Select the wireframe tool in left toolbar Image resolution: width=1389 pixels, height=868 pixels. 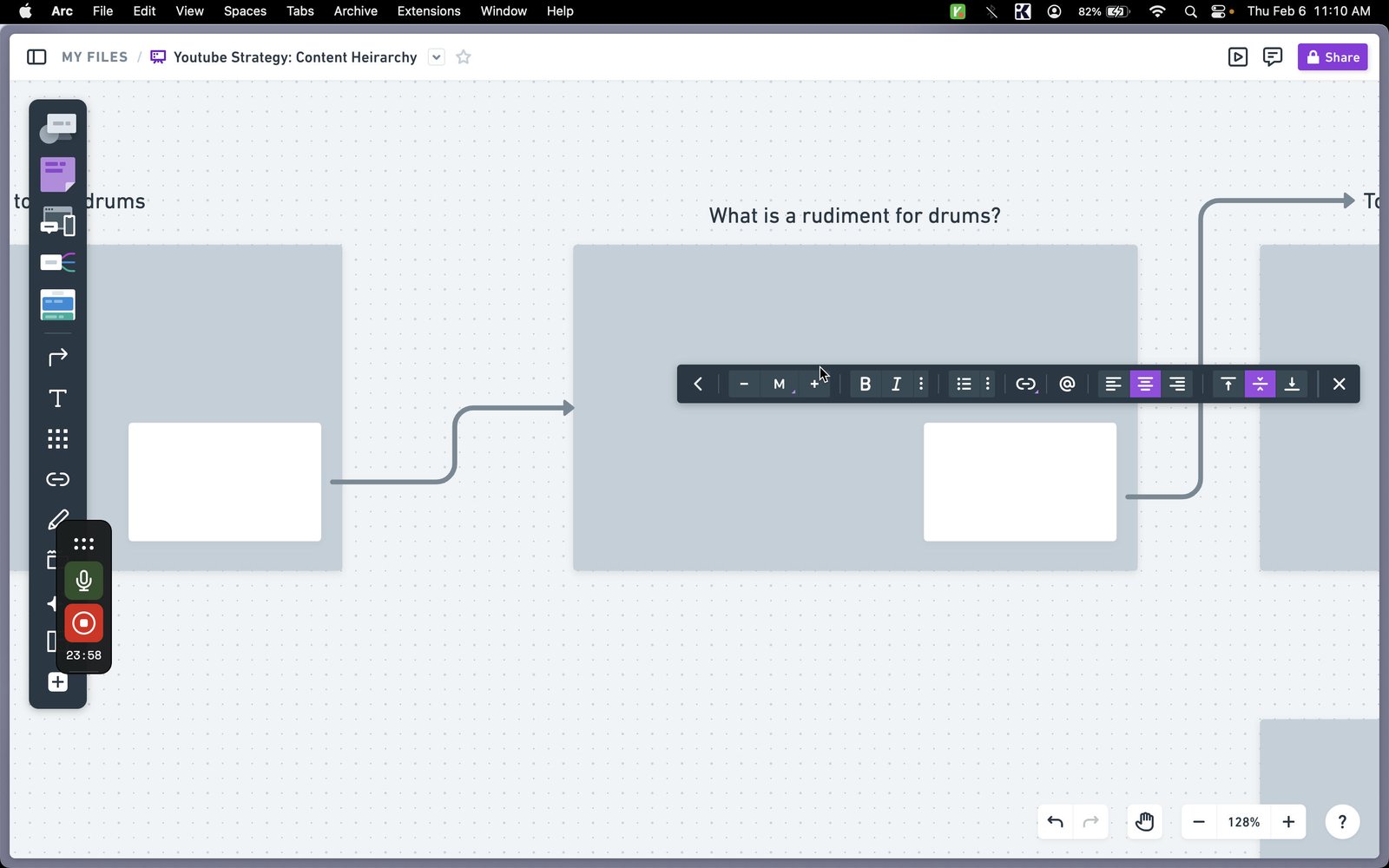(x=57, y=221)
